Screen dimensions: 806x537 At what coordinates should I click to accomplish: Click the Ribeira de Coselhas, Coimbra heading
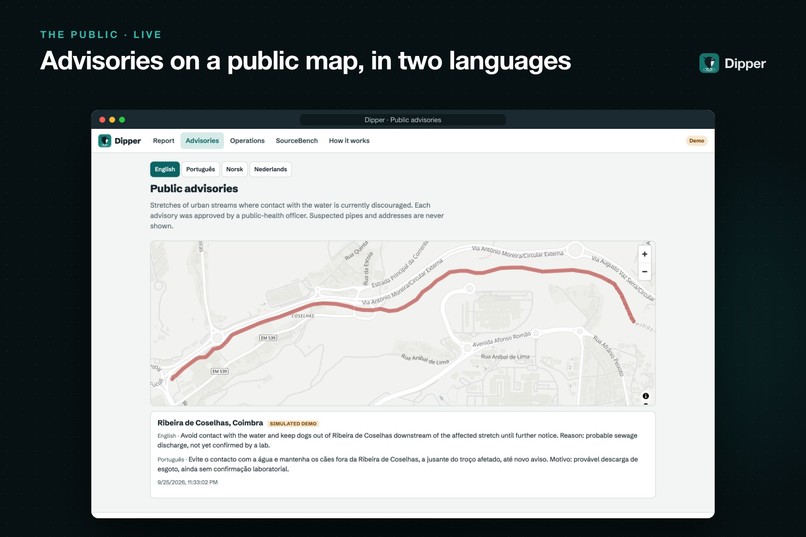tap(210, 423)
